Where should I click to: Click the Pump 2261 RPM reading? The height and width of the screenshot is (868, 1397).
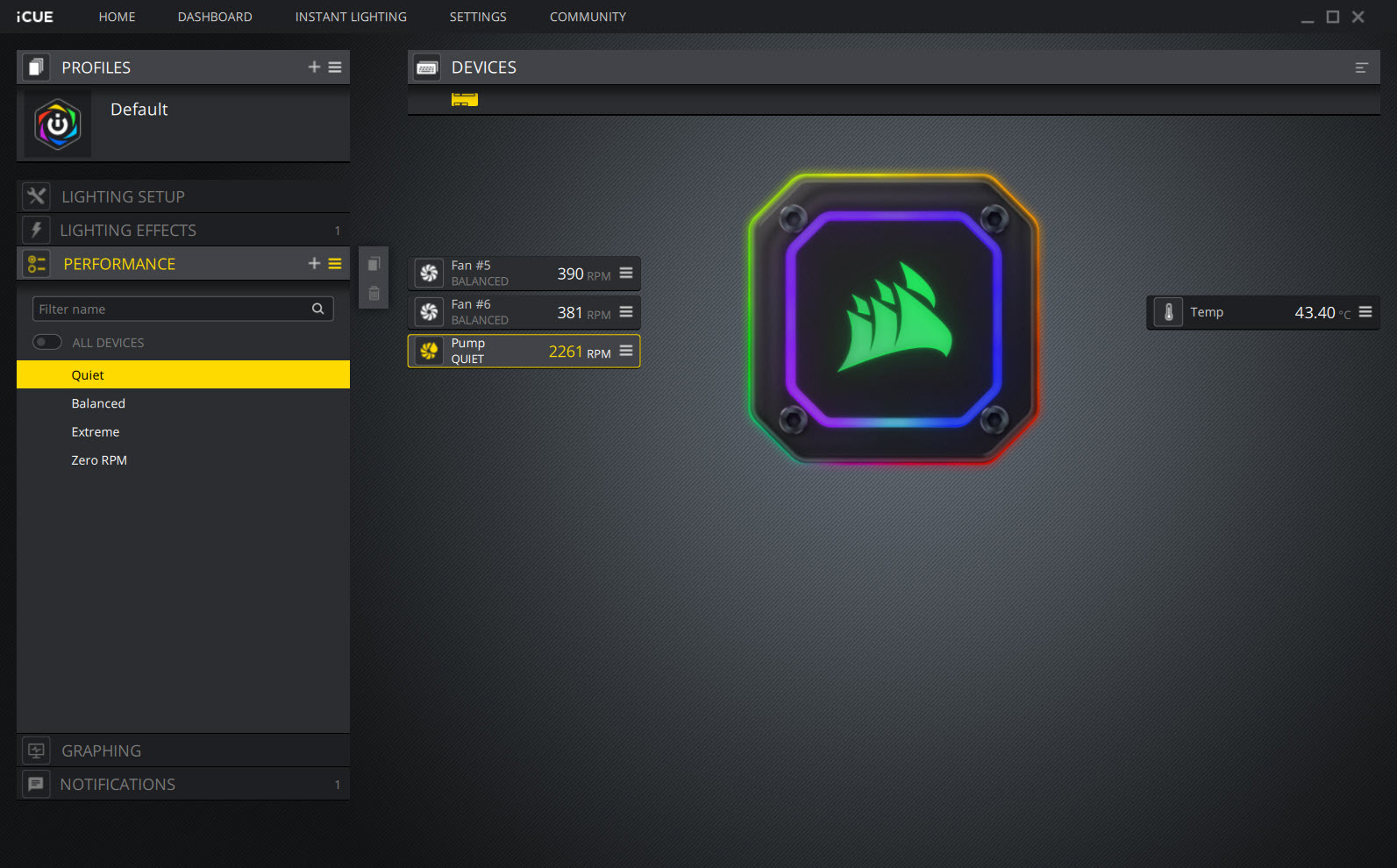click(x=580, y=352)
